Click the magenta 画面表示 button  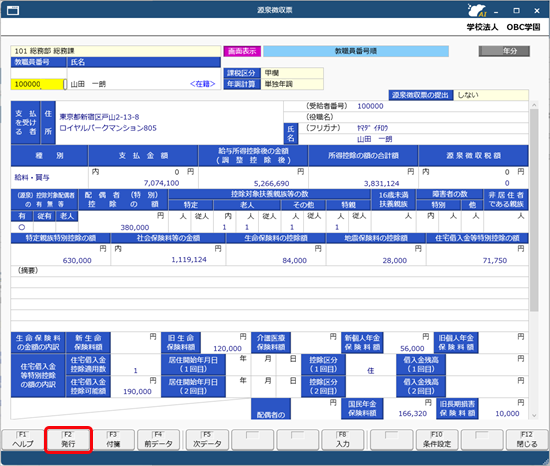click(242, 51)
